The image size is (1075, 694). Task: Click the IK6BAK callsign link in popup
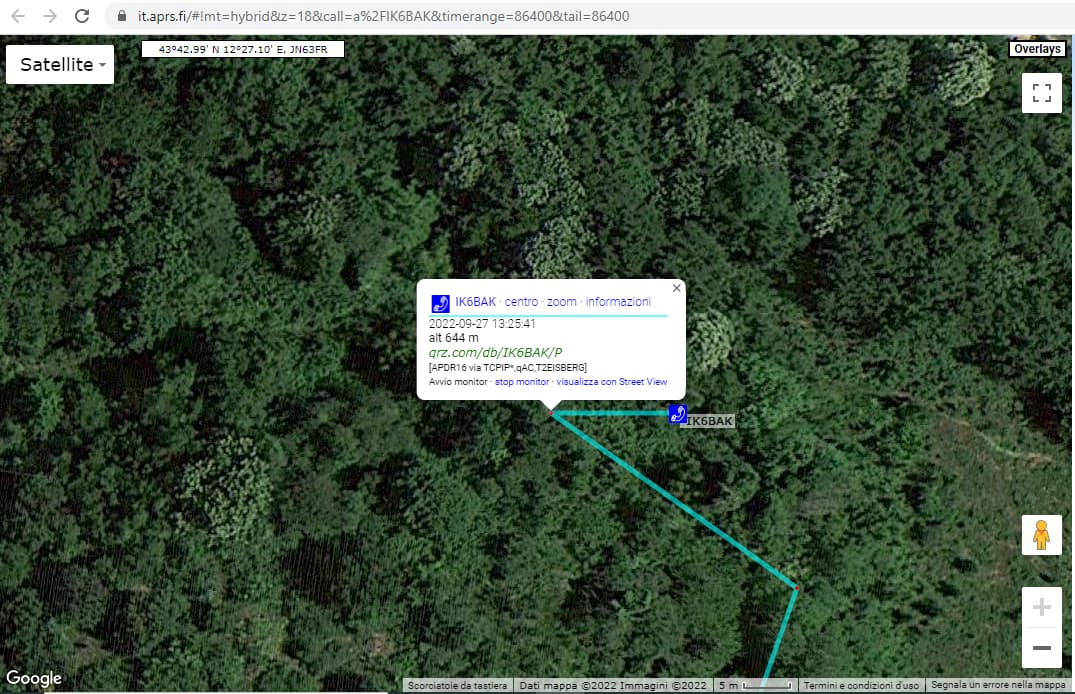(x=475, y=302)
